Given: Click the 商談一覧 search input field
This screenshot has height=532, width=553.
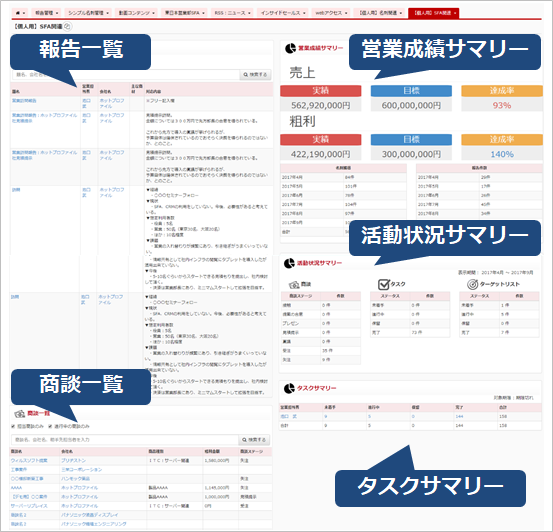Looking at the screenshot, I should [x=125, y=440].
